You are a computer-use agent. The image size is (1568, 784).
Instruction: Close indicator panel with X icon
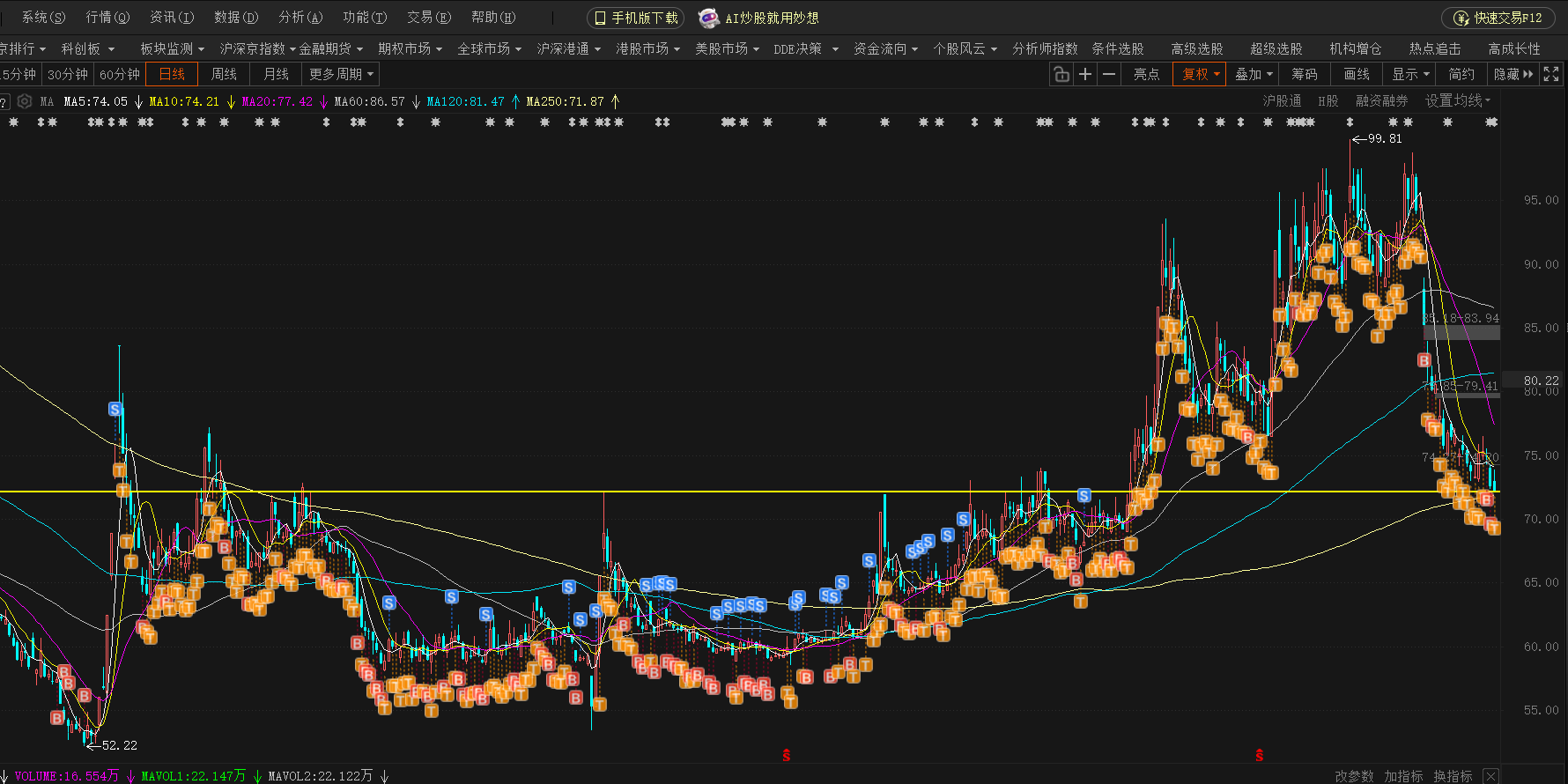[1490, 776]
